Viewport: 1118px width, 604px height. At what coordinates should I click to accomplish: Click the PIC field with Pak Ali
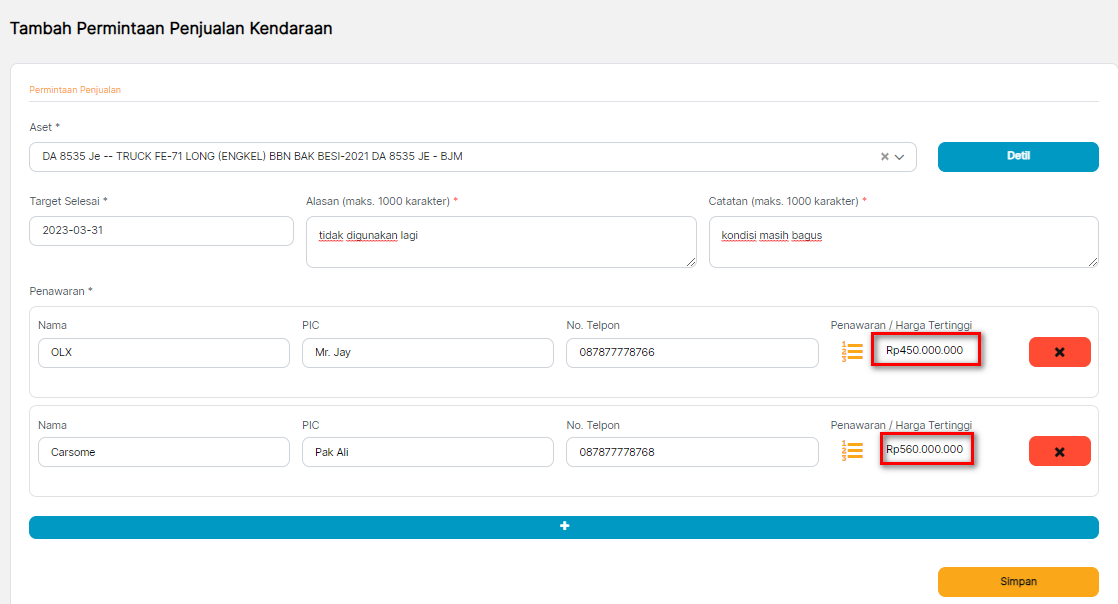click(x=427, y=452)
